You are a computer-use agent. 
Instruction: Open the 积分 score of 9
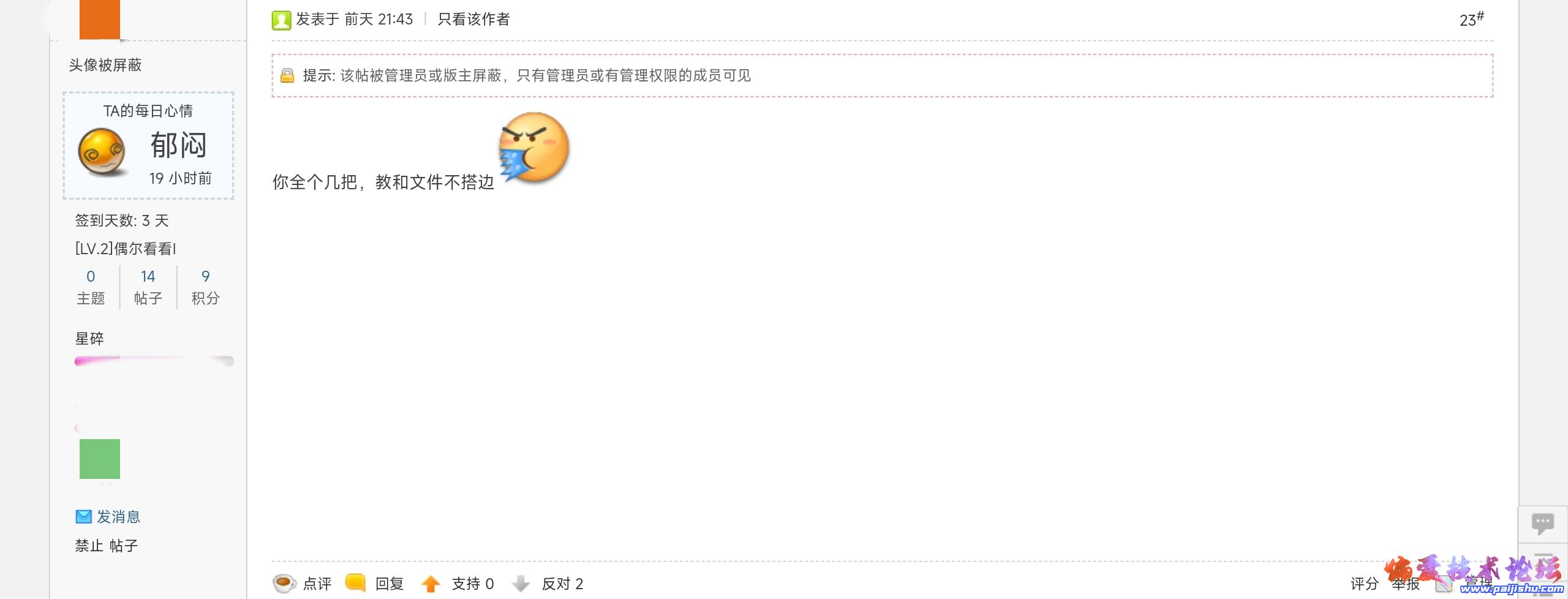205,287
